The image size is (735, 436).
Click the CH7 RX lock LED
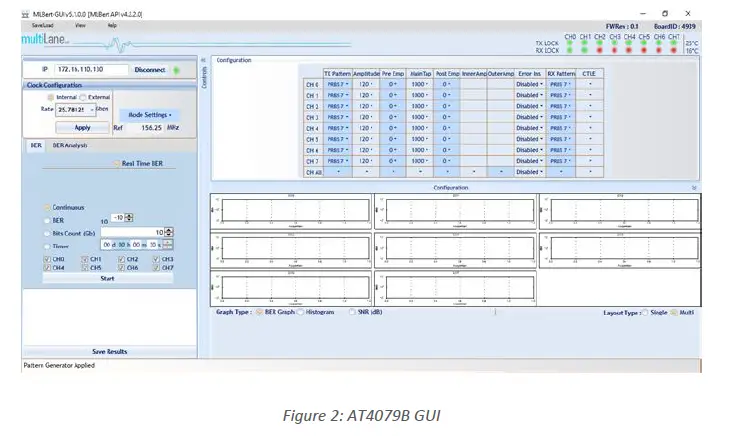(674, 50)
